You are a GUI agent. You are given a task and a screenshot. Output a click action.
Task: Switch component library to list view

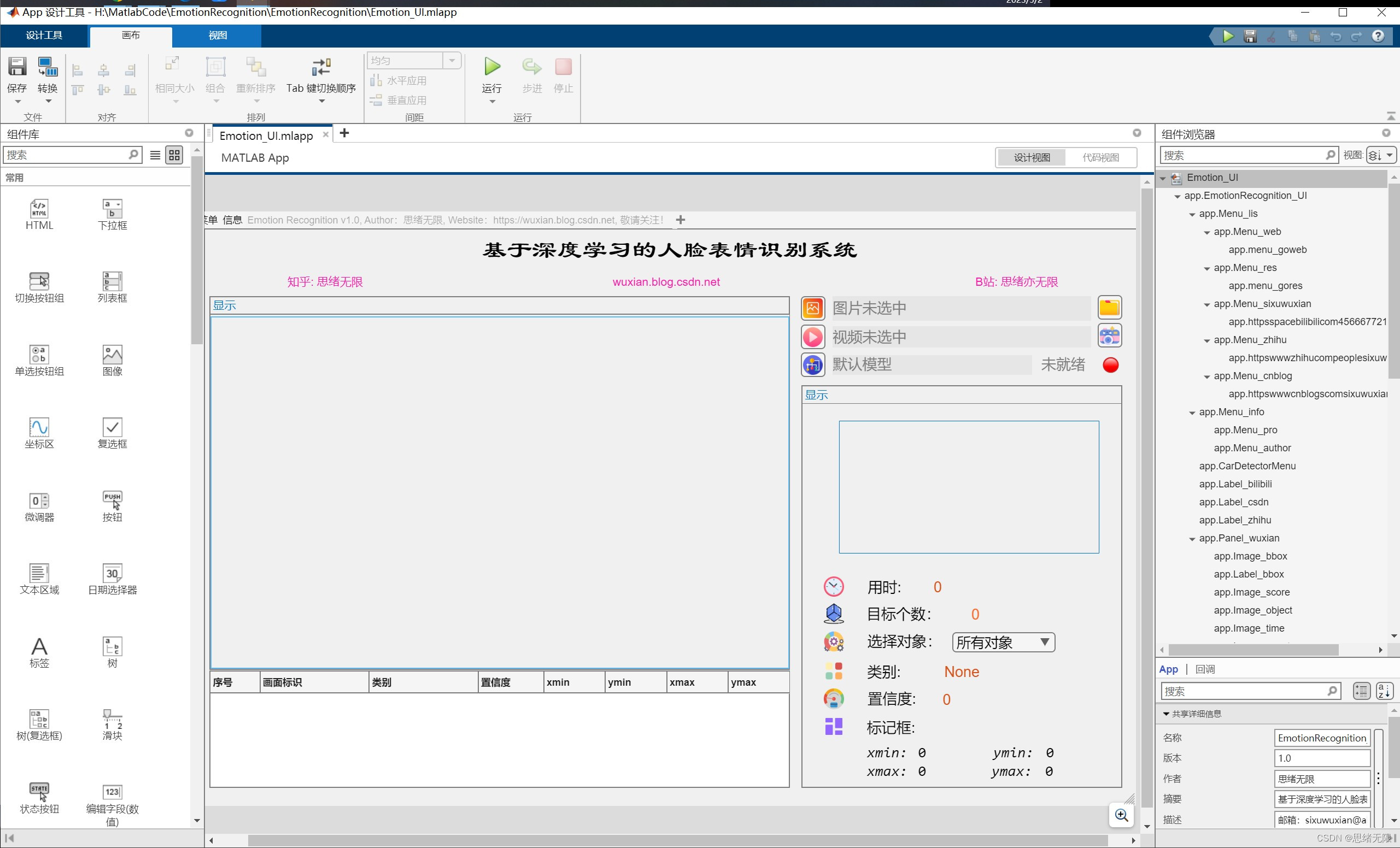click(155, 155)
